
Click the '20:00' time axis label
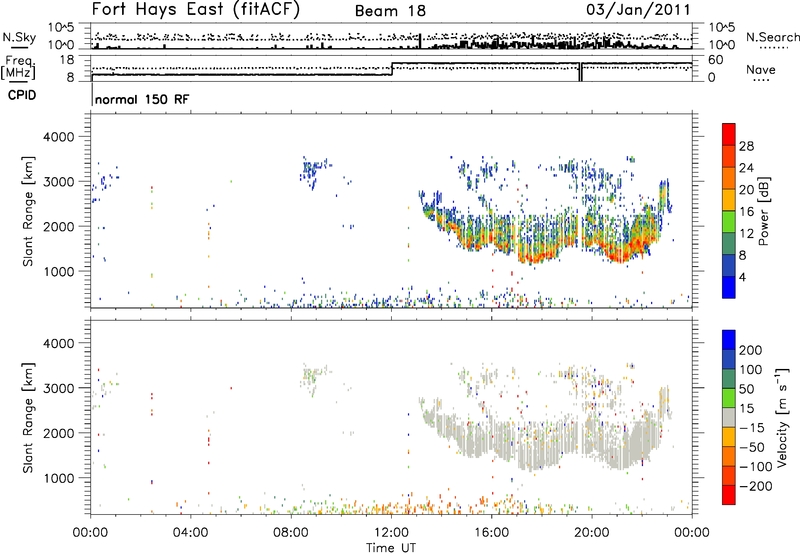pos(592,533)
